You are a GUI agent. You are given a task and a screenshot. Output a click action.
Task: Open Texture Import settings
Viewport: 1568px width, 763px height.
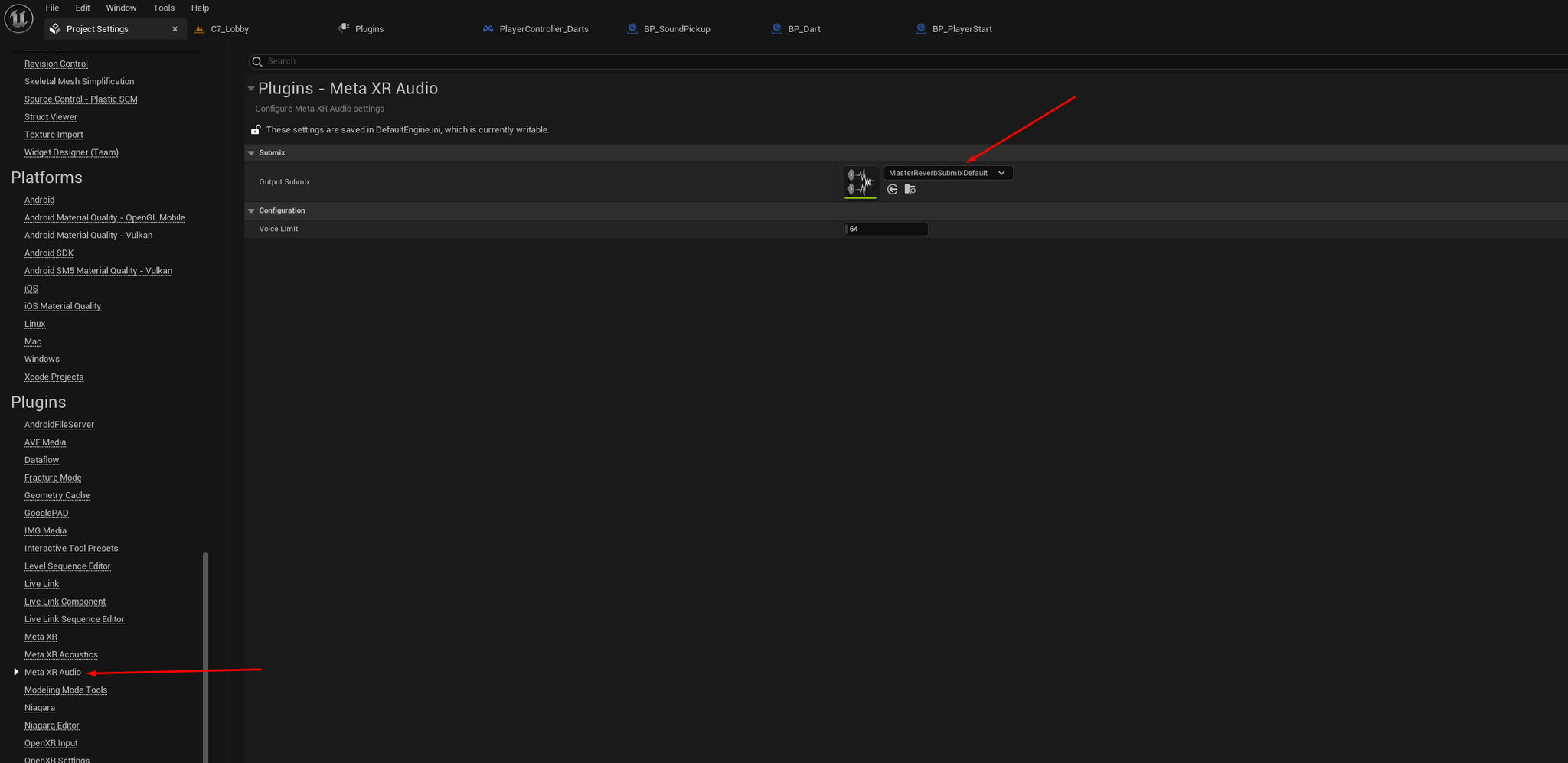pyautogui.click(x=54, y=135)
